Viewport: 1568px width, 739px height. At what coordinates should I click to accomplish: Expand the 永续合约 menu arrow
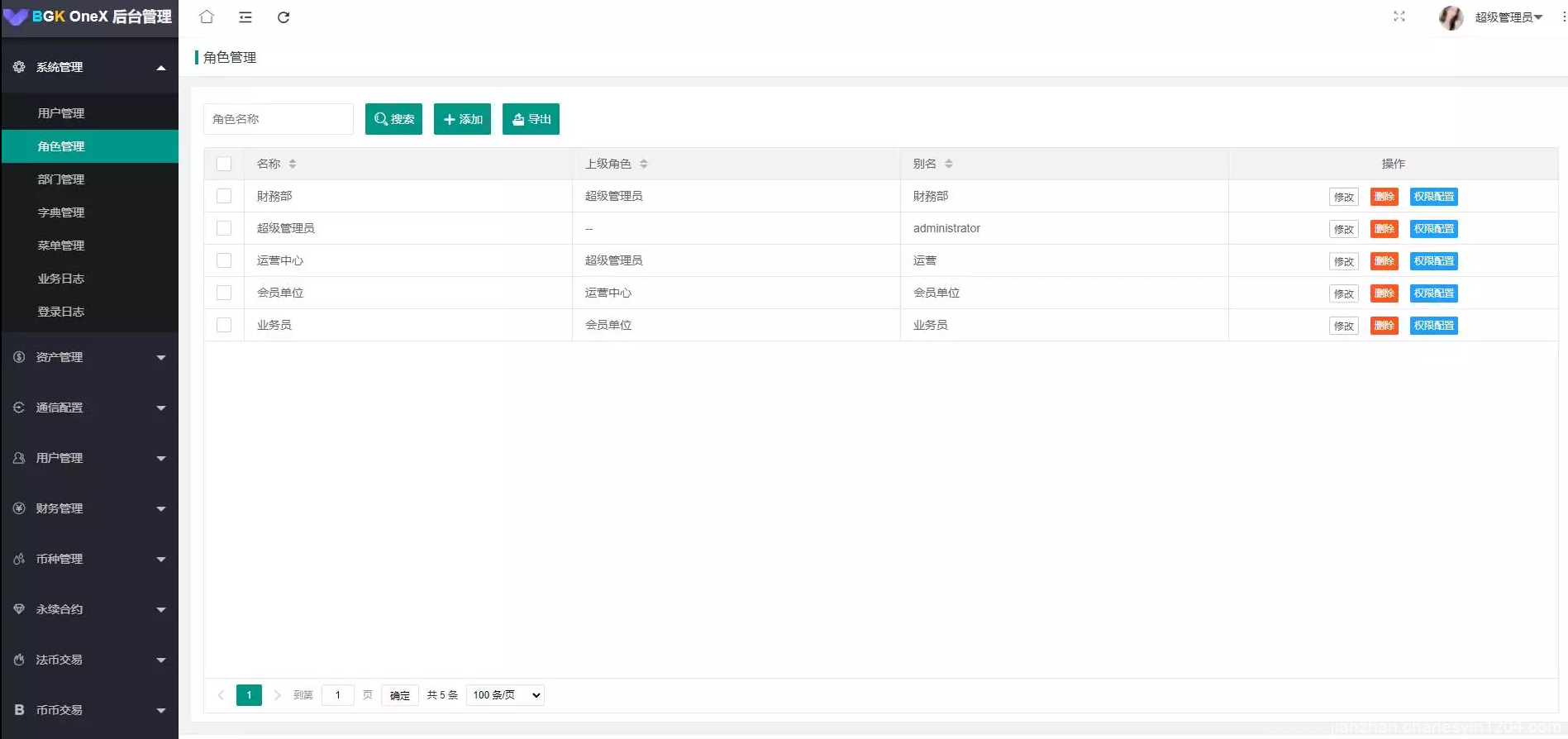[161, 610]
